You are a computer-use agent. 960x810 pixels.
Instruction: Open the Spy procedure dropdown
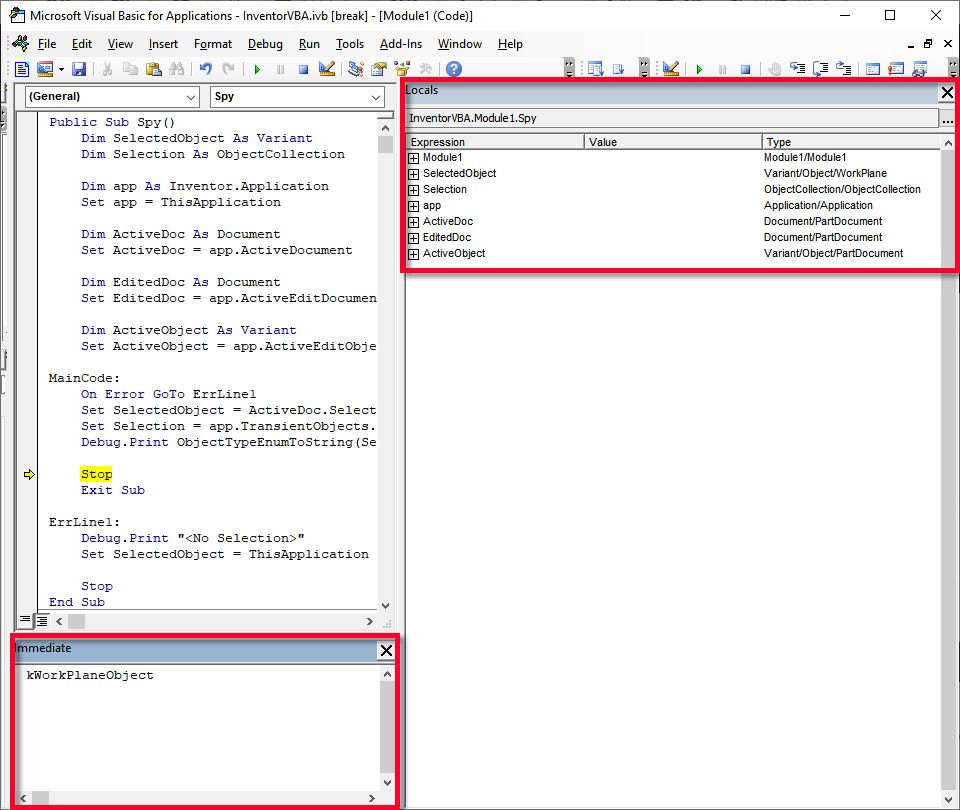[375, 97]
